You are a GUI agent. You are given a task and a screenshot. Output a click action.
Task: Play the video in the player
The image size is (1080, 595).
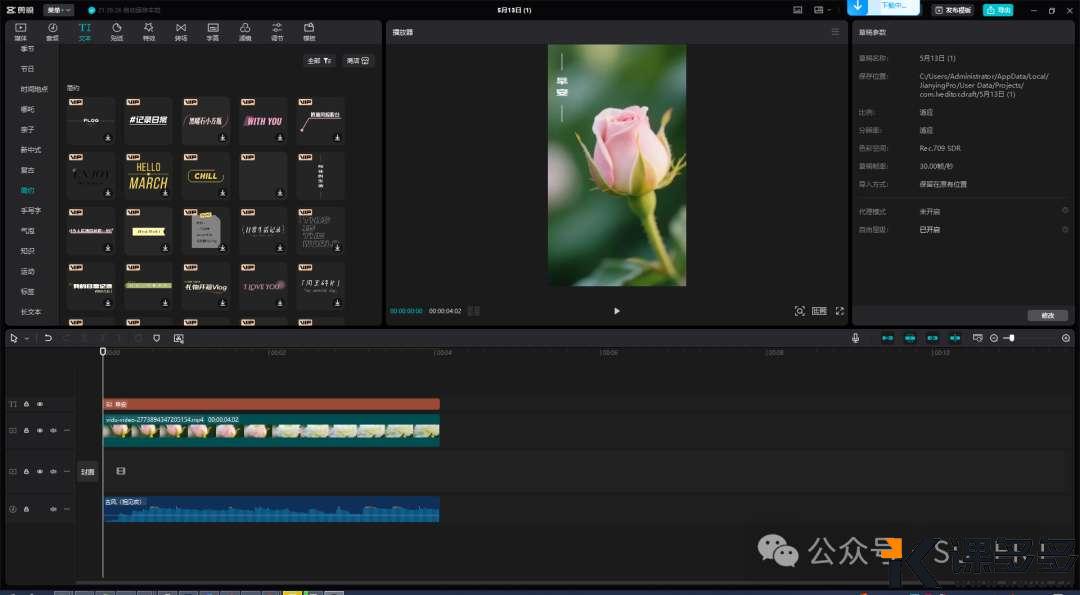pos(616,311)
